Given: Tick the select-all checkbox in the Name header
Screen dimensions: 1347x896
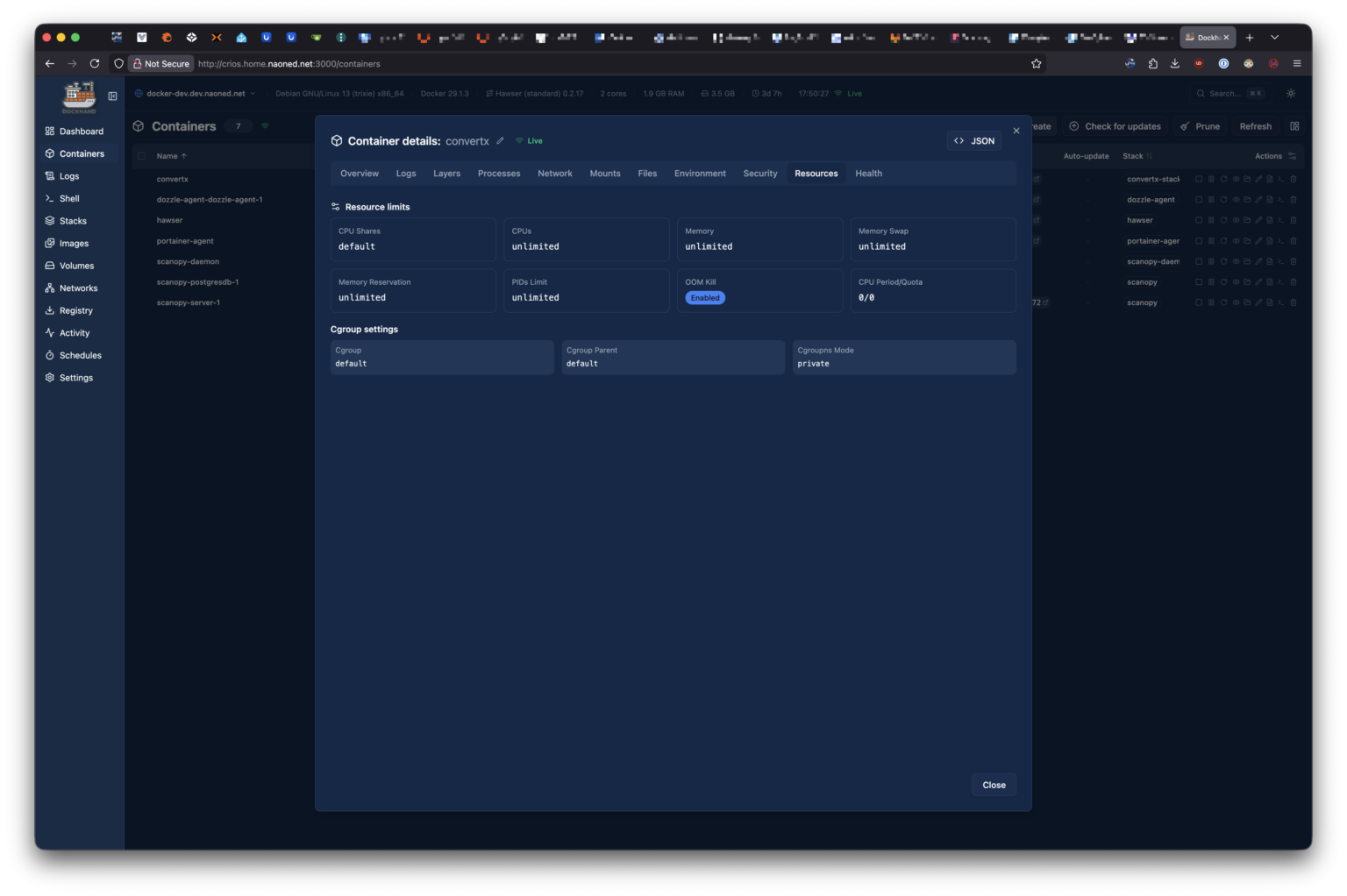Looking at the screenshot, I should 141,156.
